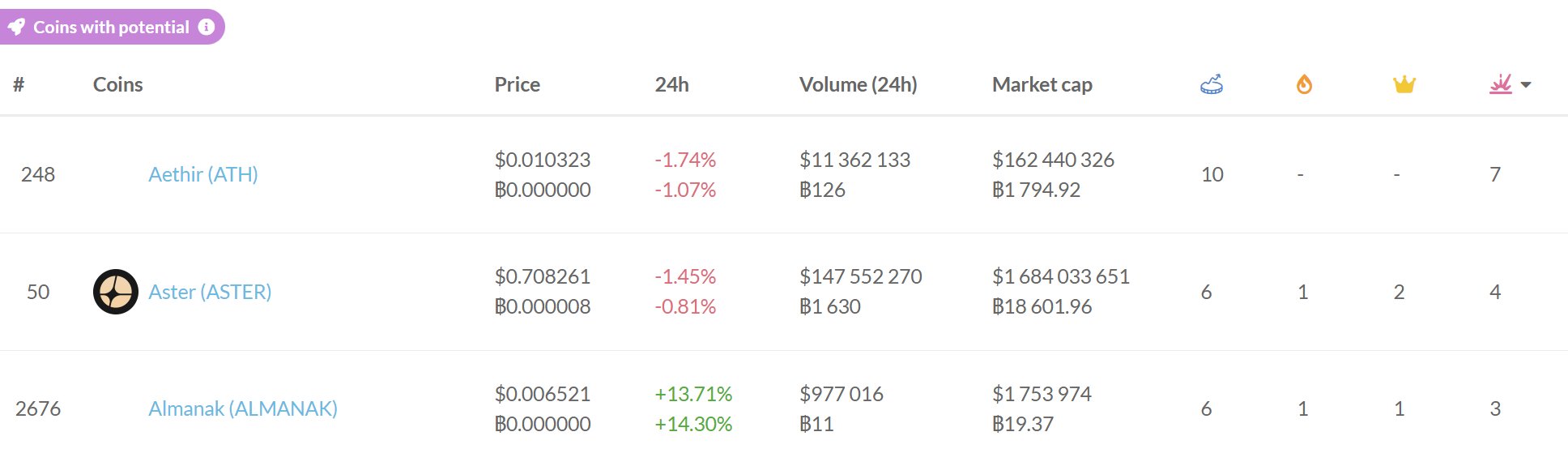Image resolution: width=1568 pixels, height=466 pixels.
Task: Sort table by the # rank header
Action: point(19,84)
